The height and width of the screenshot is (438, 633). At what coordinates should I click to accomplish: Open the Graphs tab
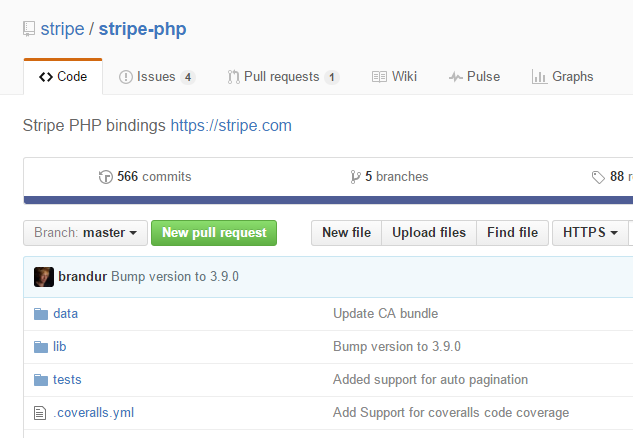[x=562, y=77]
